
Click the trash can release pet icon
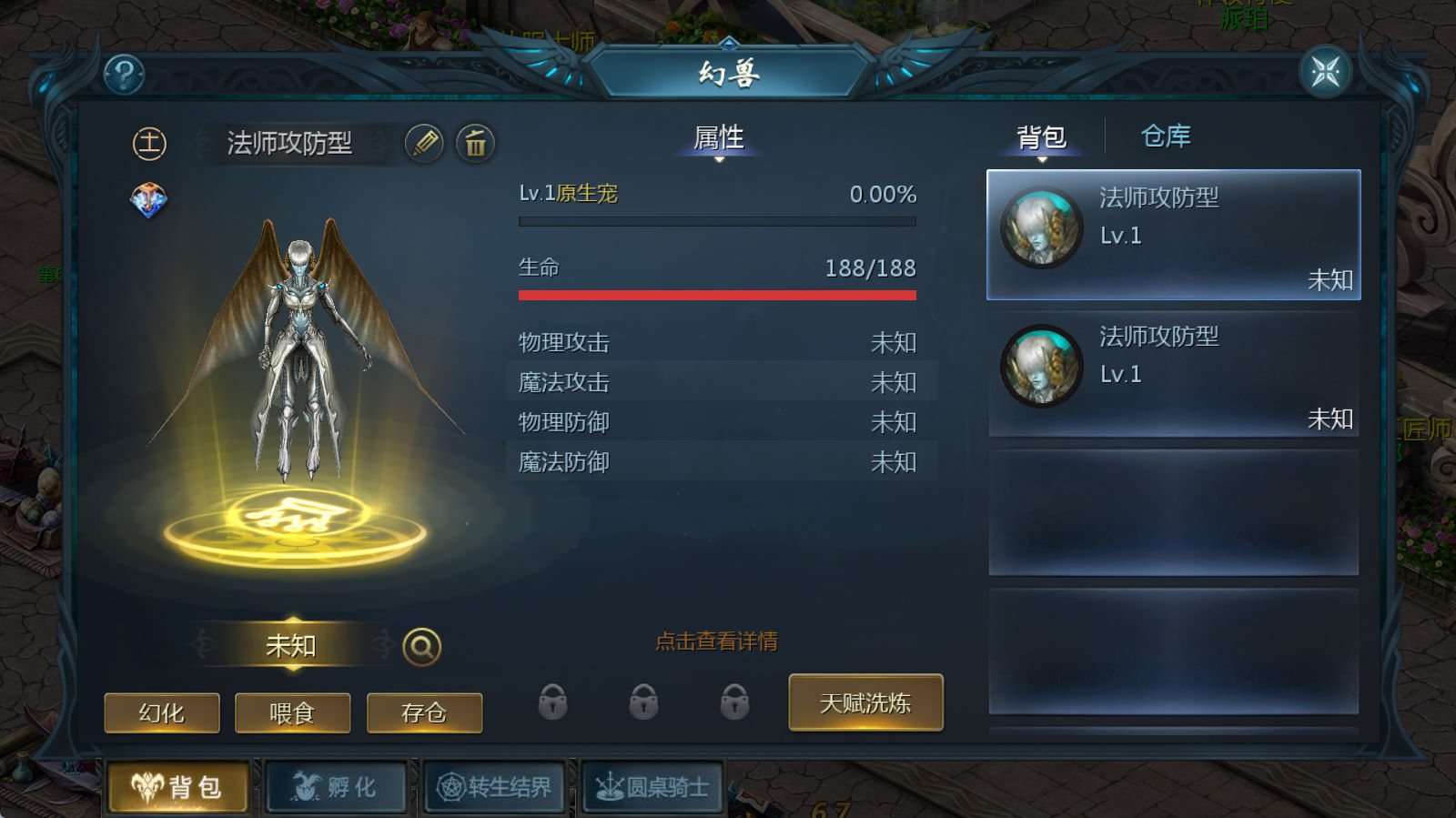tap(475, 143)
